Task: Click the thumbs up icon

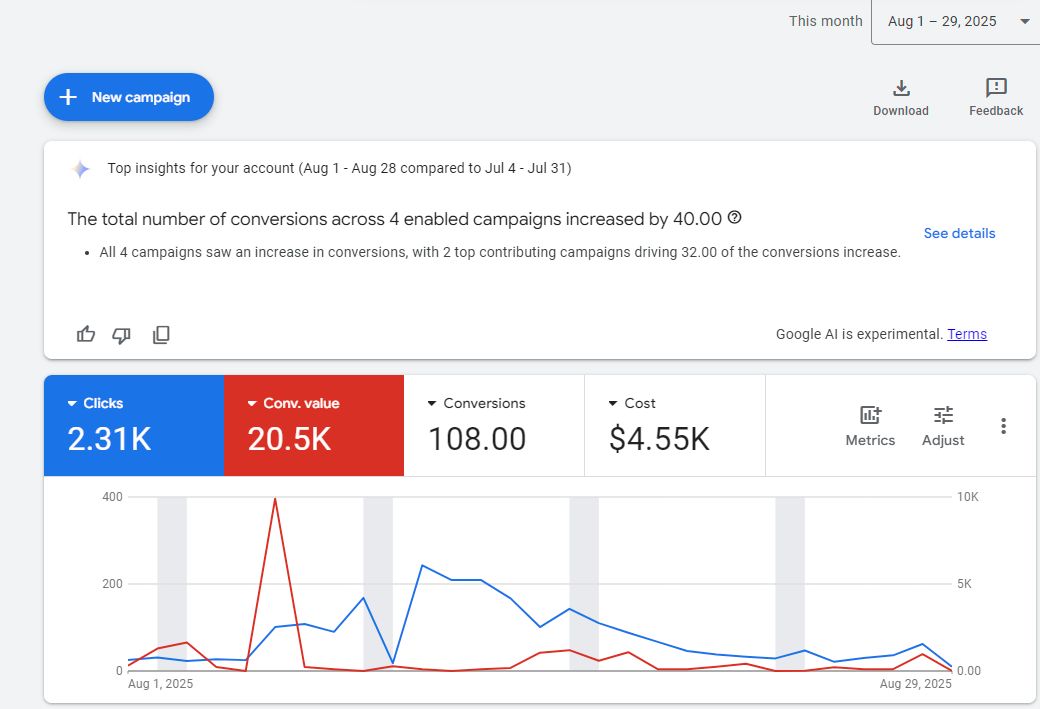Action: pos(86,334)
